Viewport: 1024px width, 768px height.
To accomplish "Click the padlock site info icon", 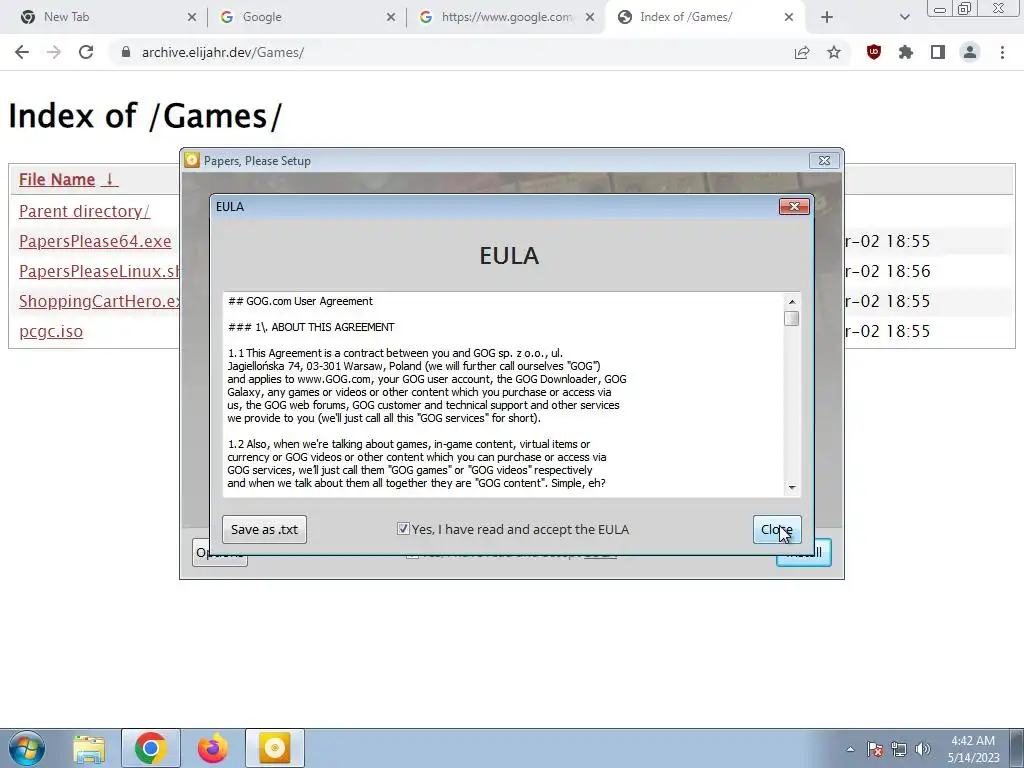I will tap(126, 52).
